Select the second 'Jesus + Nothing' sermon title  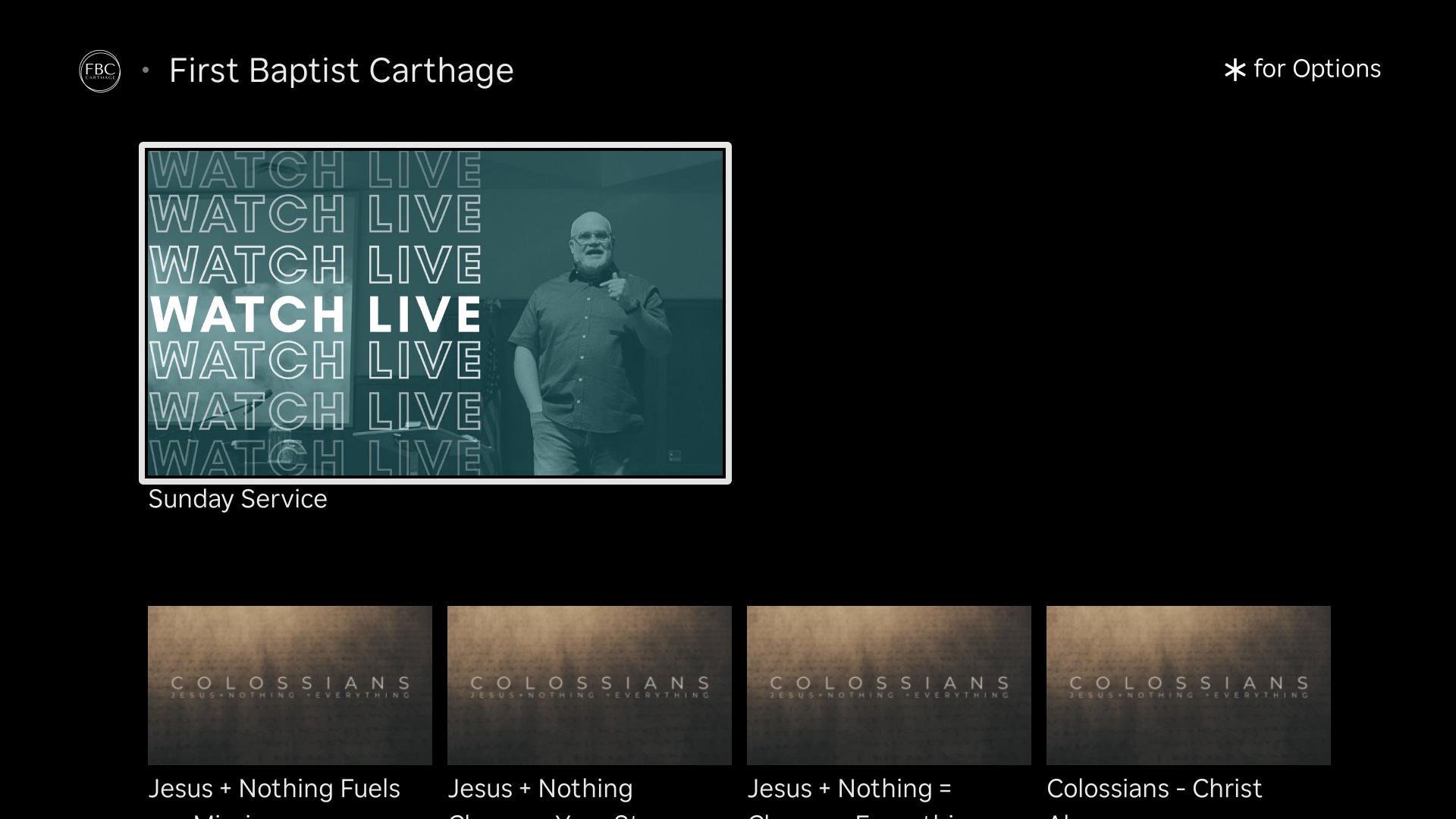coord(540,789)
